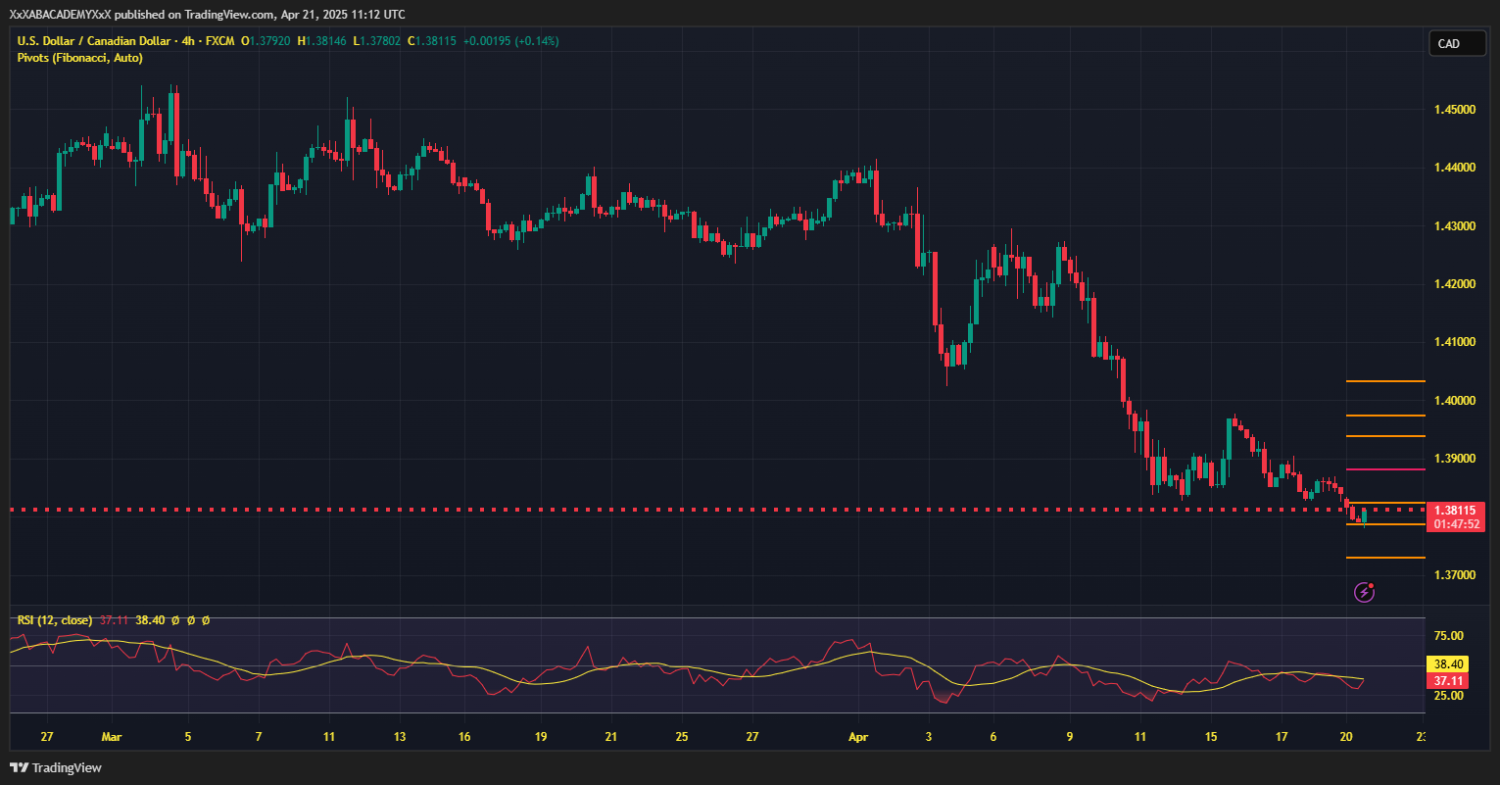Click the 21 date label on time axis

[611, 737]
